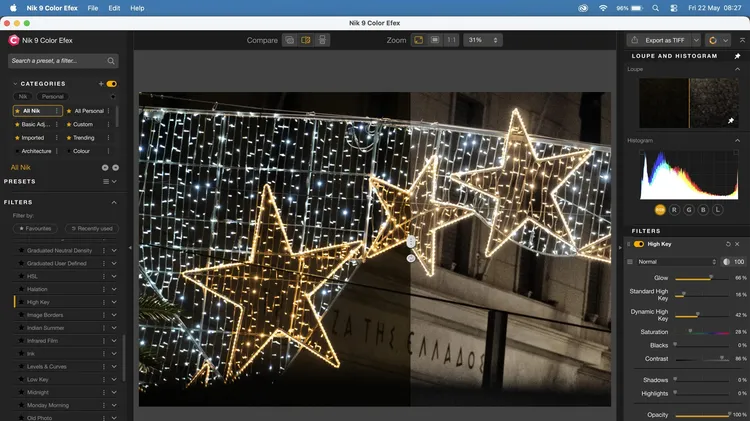
Task: Click the Wi-Fi status icon
Action: coord(603,8)
